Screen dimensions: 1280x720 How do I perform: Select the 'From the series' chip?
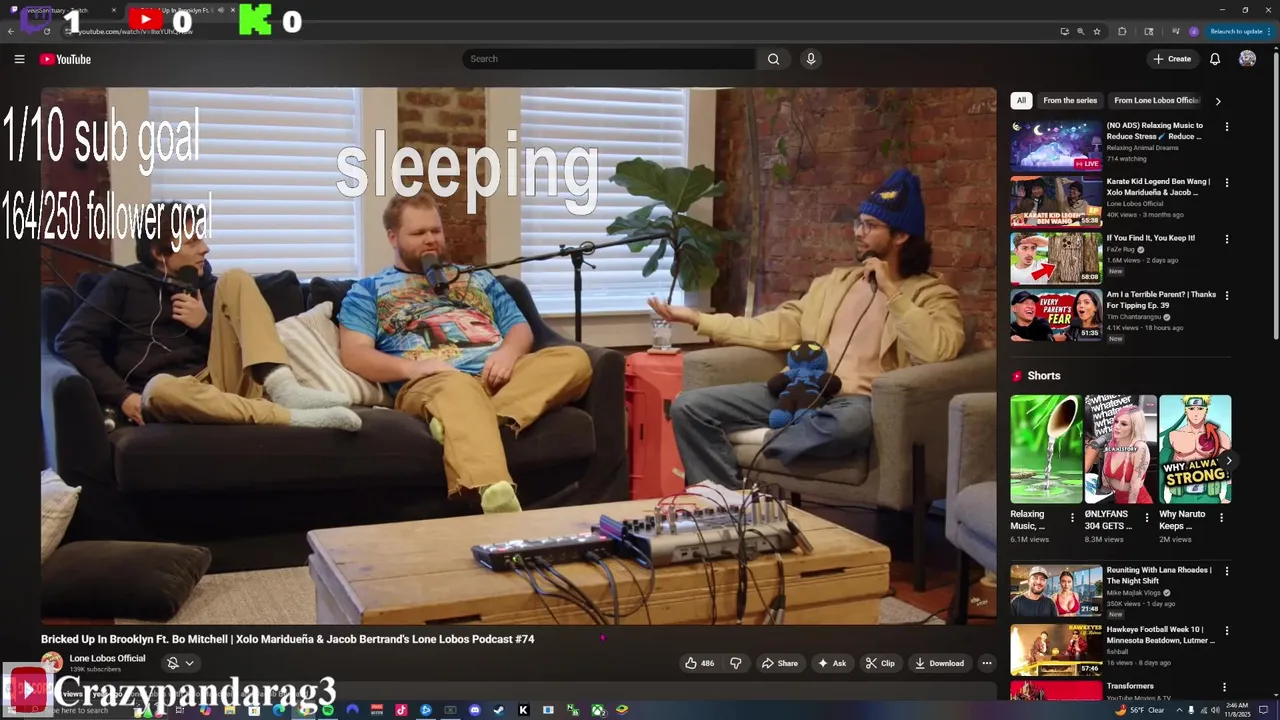pyautogui.click(x=1070, y=100)
